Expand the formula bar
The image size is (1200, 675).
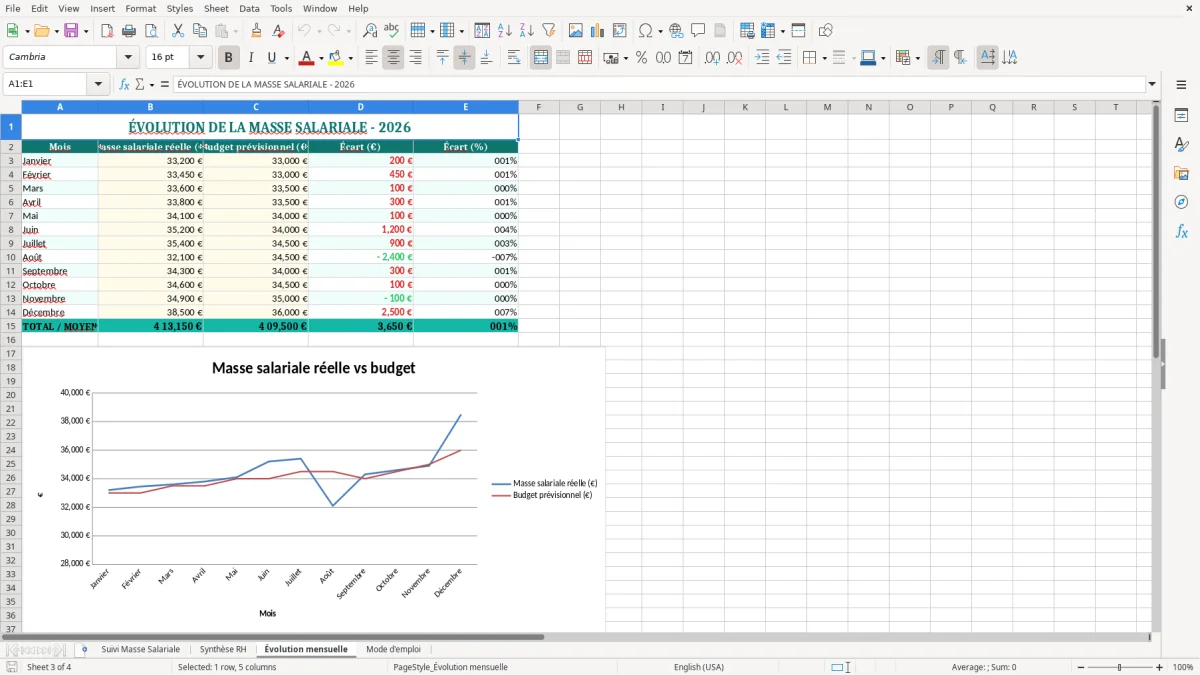pos(1152,85)
